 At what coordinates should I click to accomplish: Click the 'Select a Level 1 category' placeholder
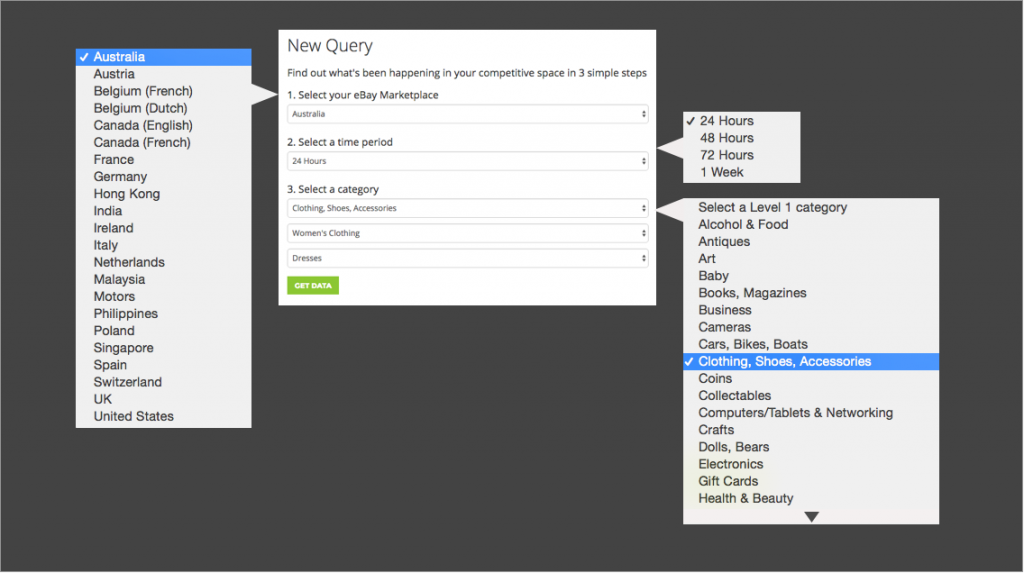811,207
